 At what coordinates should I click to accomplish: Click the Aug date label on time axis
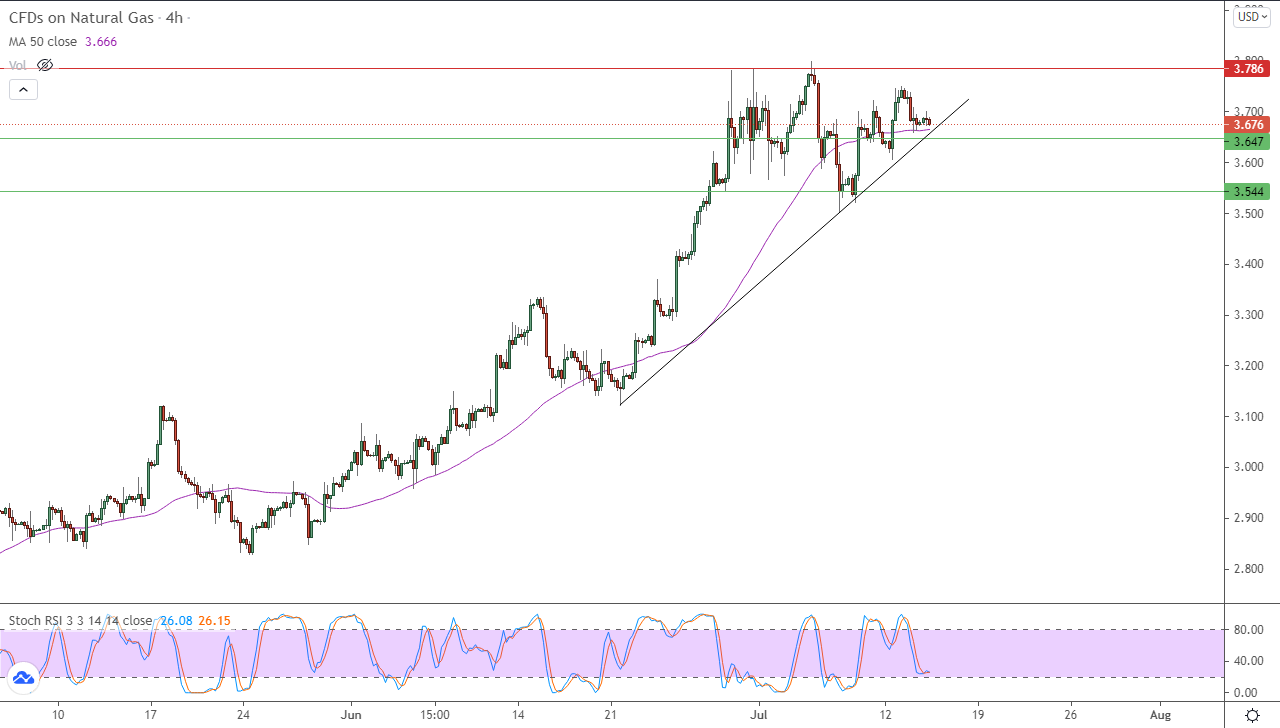click(x=1160, y=716)
